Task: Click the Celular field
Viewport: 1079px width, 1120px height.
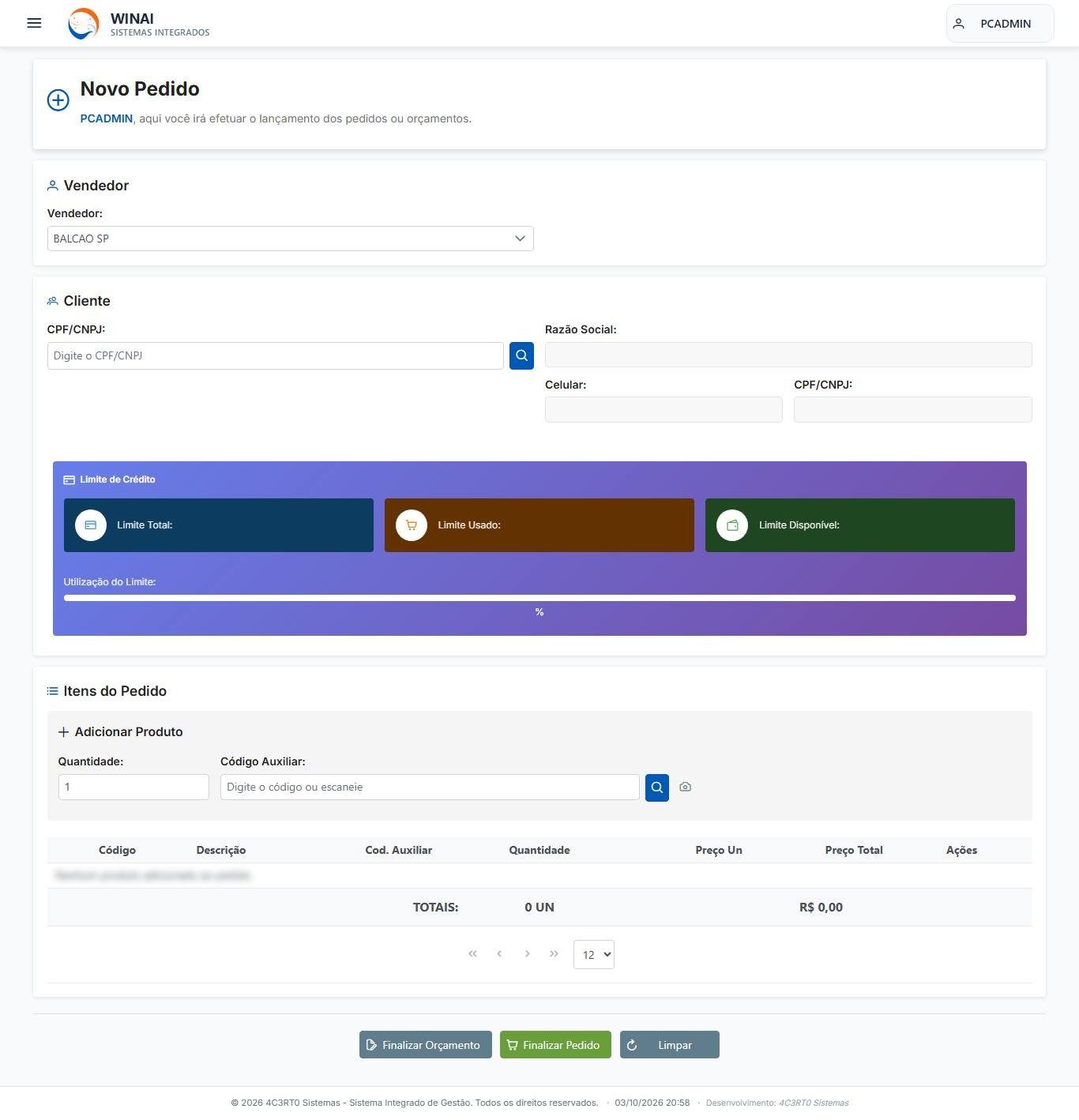Action: 664,410
